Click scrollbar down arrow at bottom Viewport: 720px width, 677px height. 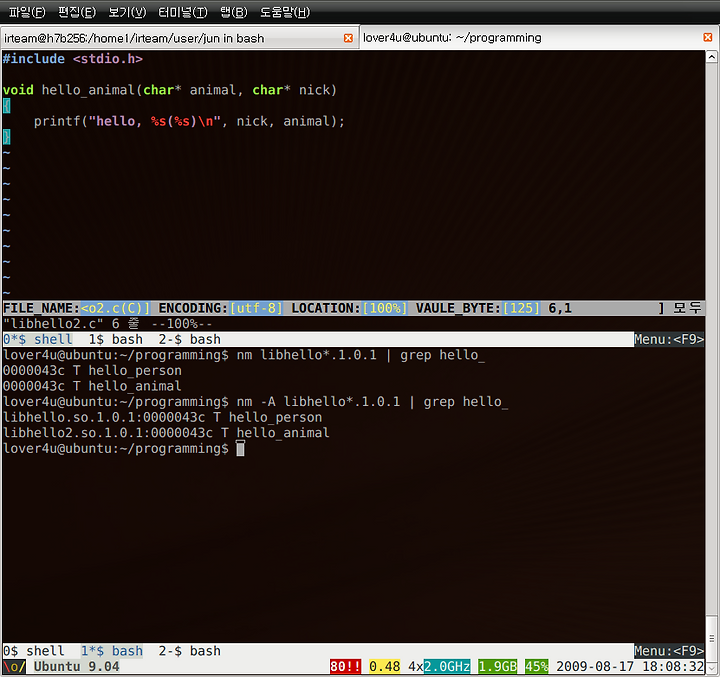pos(712,667)
